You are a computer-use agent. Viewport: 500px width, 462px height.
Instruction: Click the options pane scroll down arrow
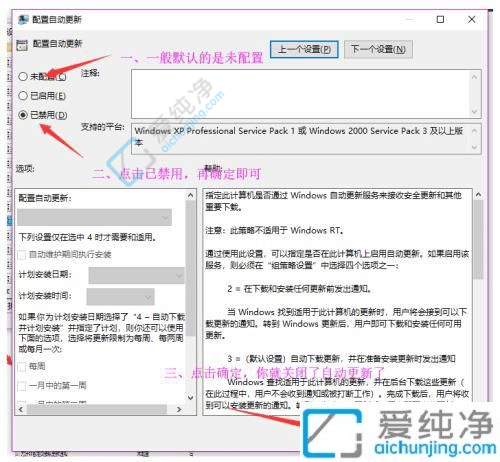click(x=190, y=397)
